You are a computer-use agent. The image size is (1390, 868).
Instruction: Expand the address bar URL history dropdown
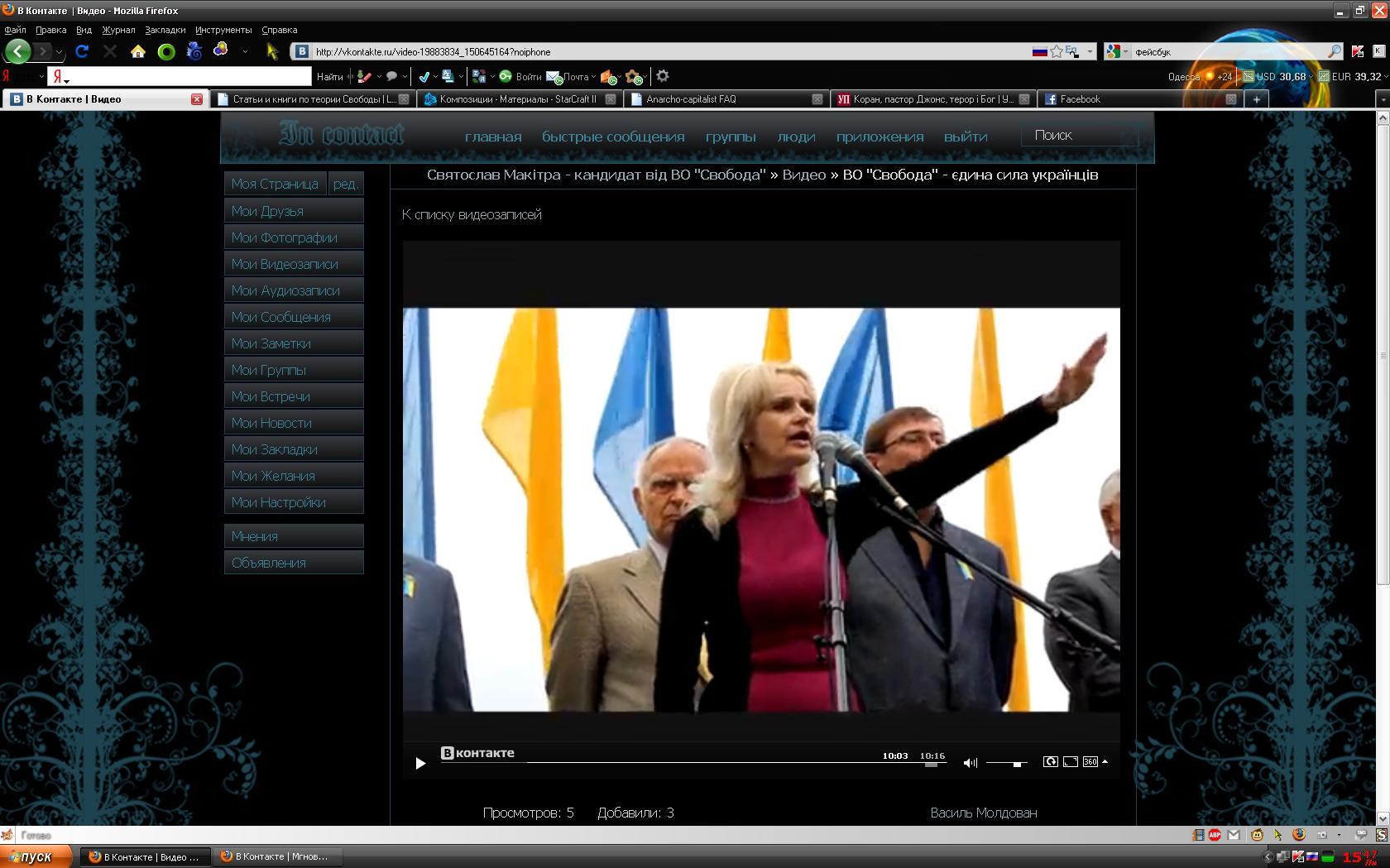point(1090,51)
